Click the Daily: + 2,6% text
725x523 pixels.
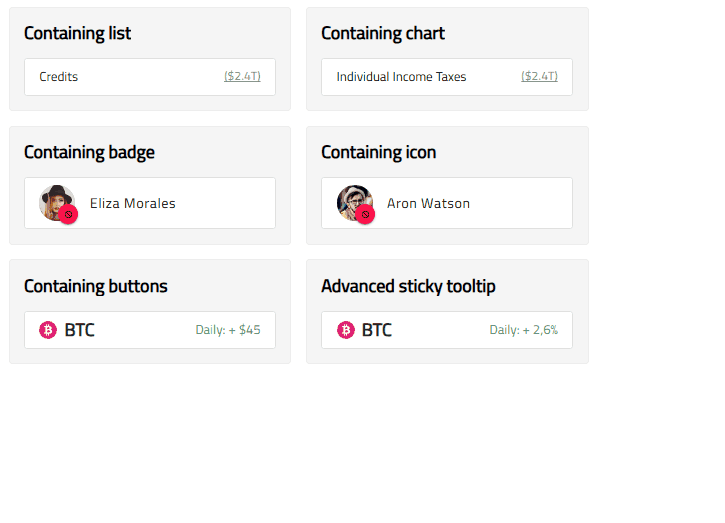pos(523,330)
